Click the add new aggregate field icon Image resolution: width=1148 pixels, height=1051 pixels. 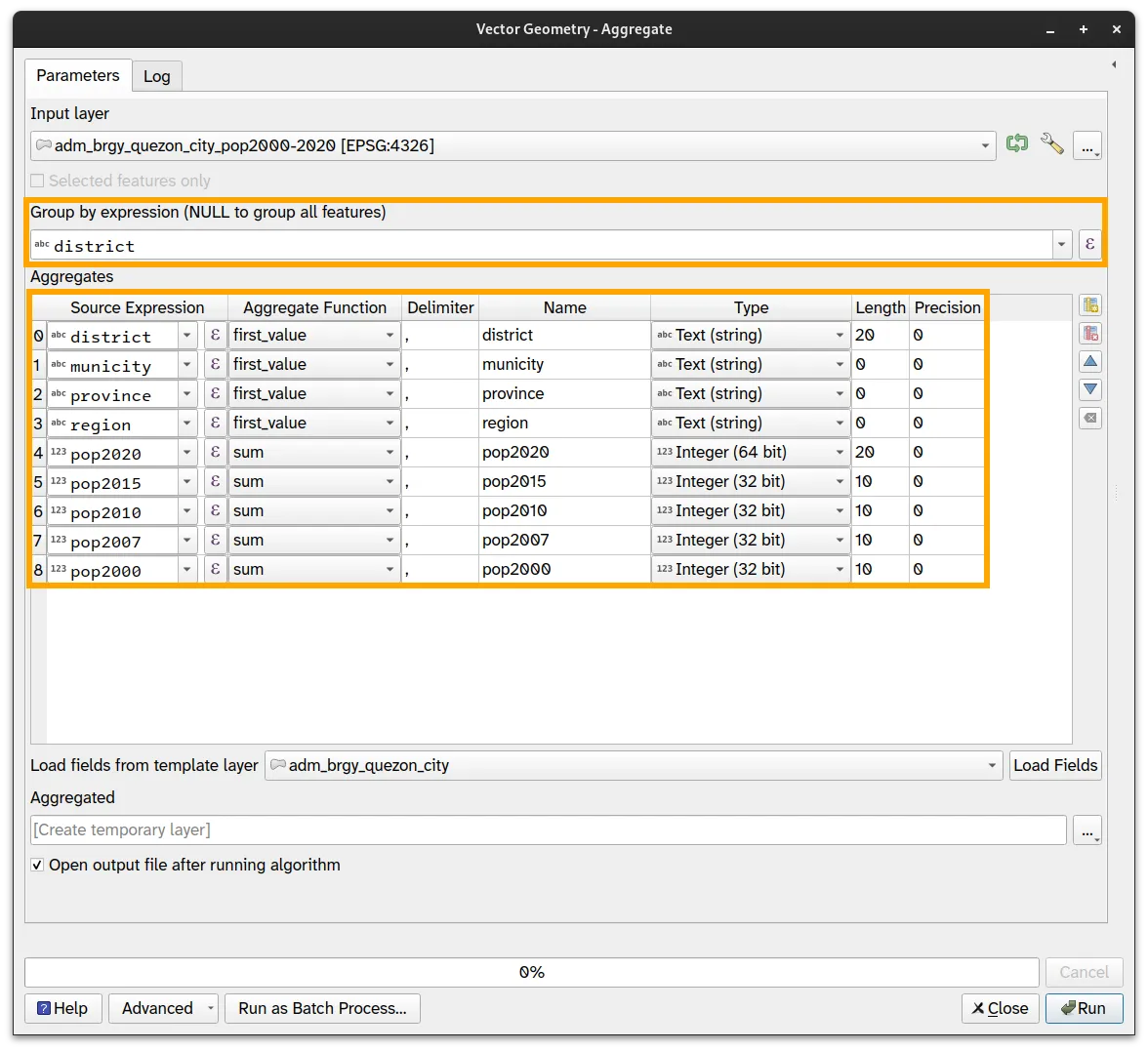click(x=1090, y=304)
